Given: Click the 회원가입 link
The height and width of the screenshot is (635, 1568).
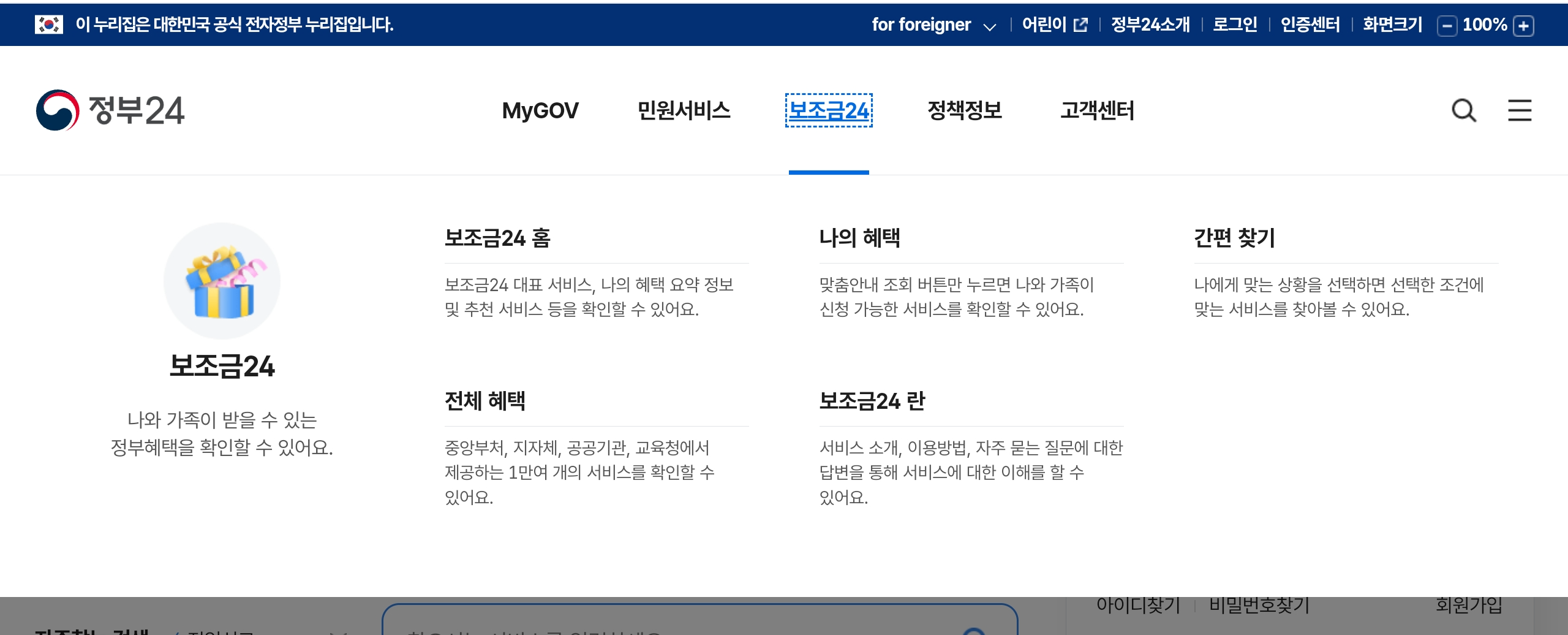Looking at the screenshot, I should coord(1469,606).
